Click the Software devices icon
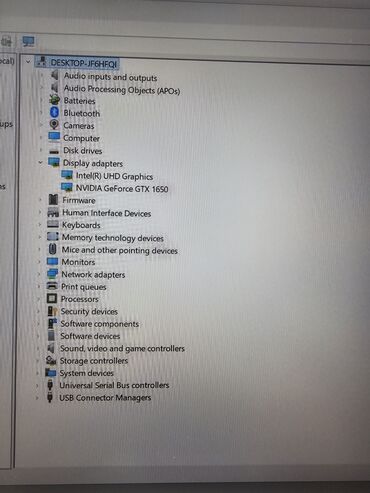Screen dimensions: 370x493 tap(51, 335)
